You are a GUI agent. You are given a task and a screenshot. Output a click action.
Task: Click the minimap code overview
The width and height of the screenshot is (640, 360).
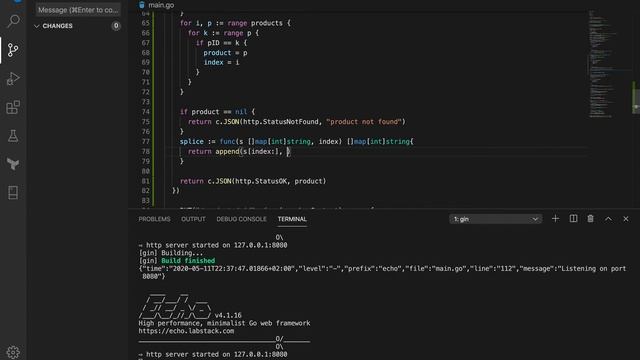click(x=608, y=63)
